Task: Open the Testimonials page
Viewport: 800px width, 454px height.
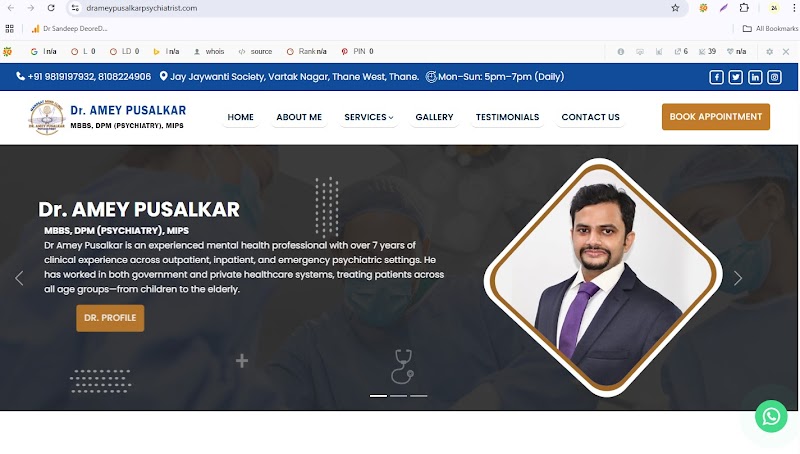Action: coord(507,117)
